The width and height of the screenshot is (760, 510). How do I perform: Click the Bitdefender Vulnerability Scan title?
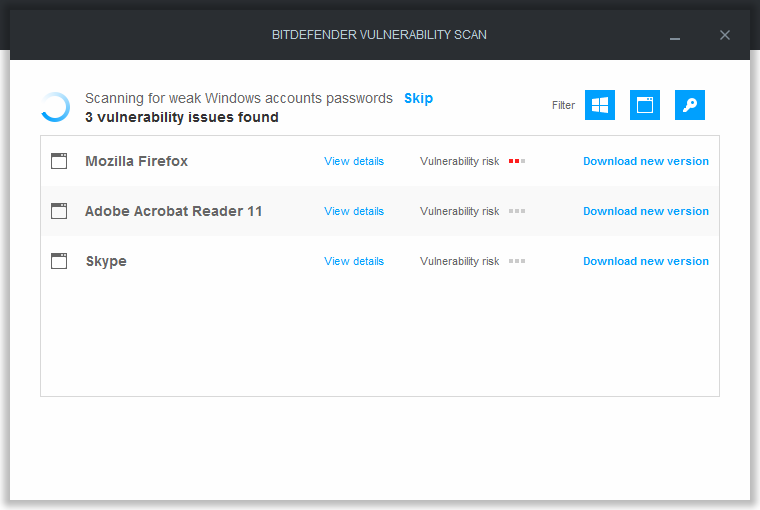(x=379, y=35)
